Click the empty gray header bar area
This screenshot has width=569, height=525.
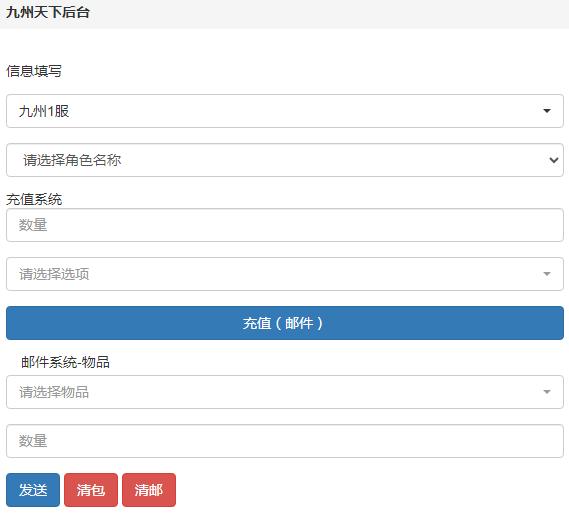[x=327, y=14]
